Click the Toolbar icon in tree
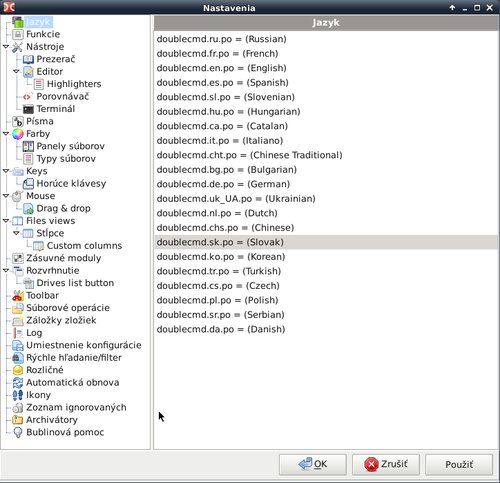Screen dimensions: 500x483 18,296
